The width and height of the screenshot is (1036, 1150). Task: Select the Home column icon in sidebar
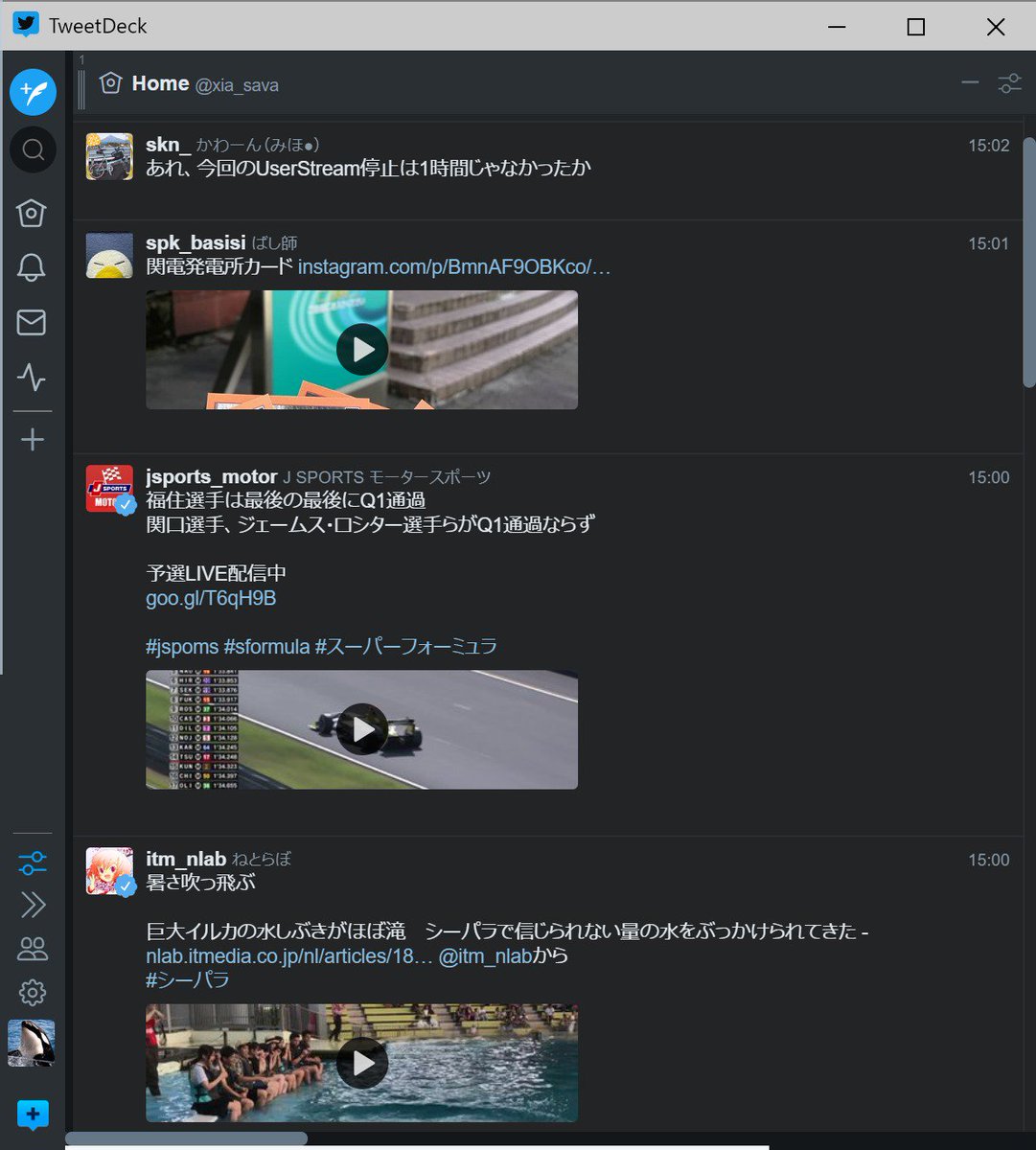pyautogui.click(x=32, y=213)
